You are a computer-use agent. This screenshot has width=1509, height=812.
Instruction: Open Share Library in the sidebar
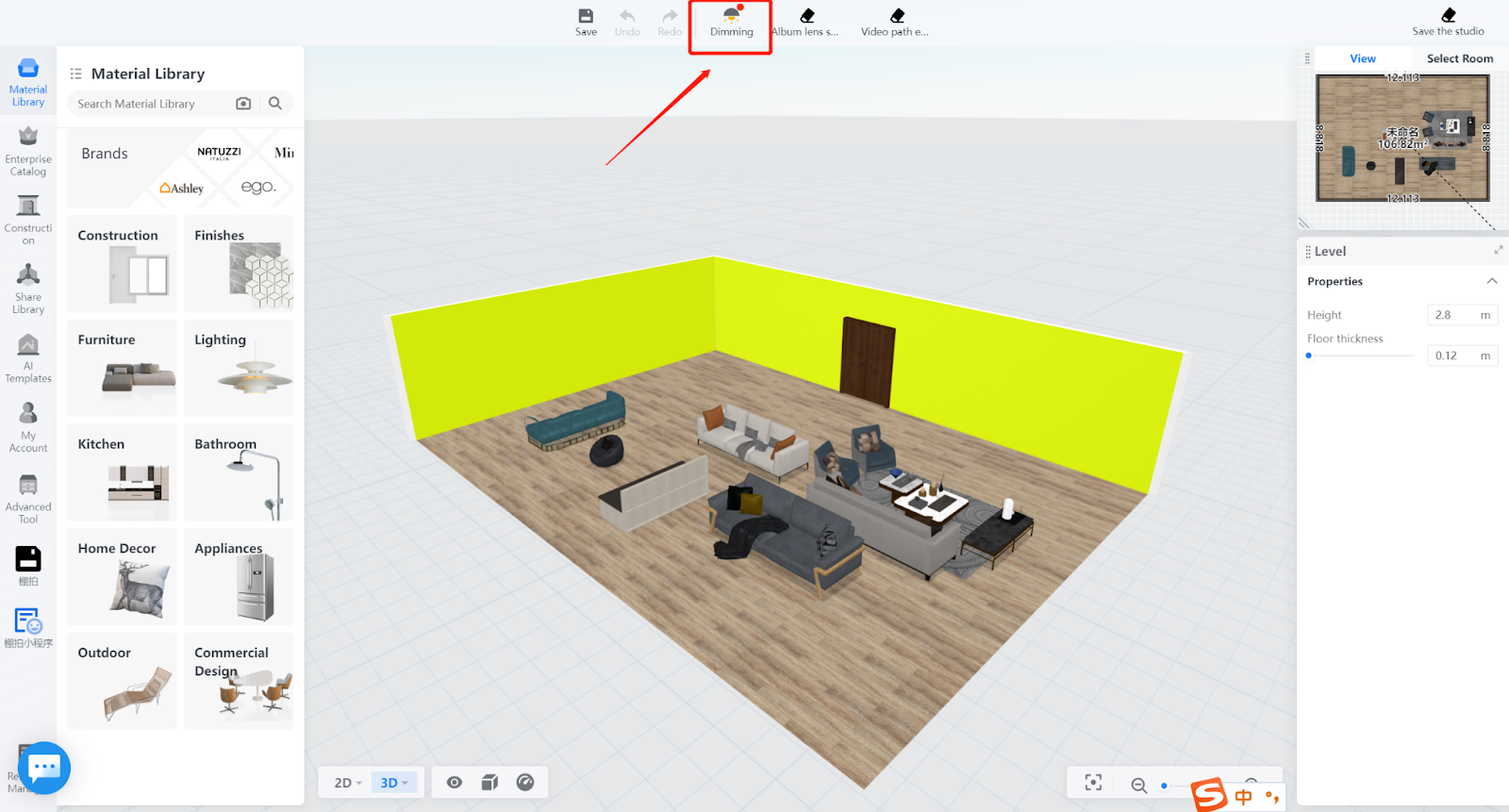click(28, 290)
